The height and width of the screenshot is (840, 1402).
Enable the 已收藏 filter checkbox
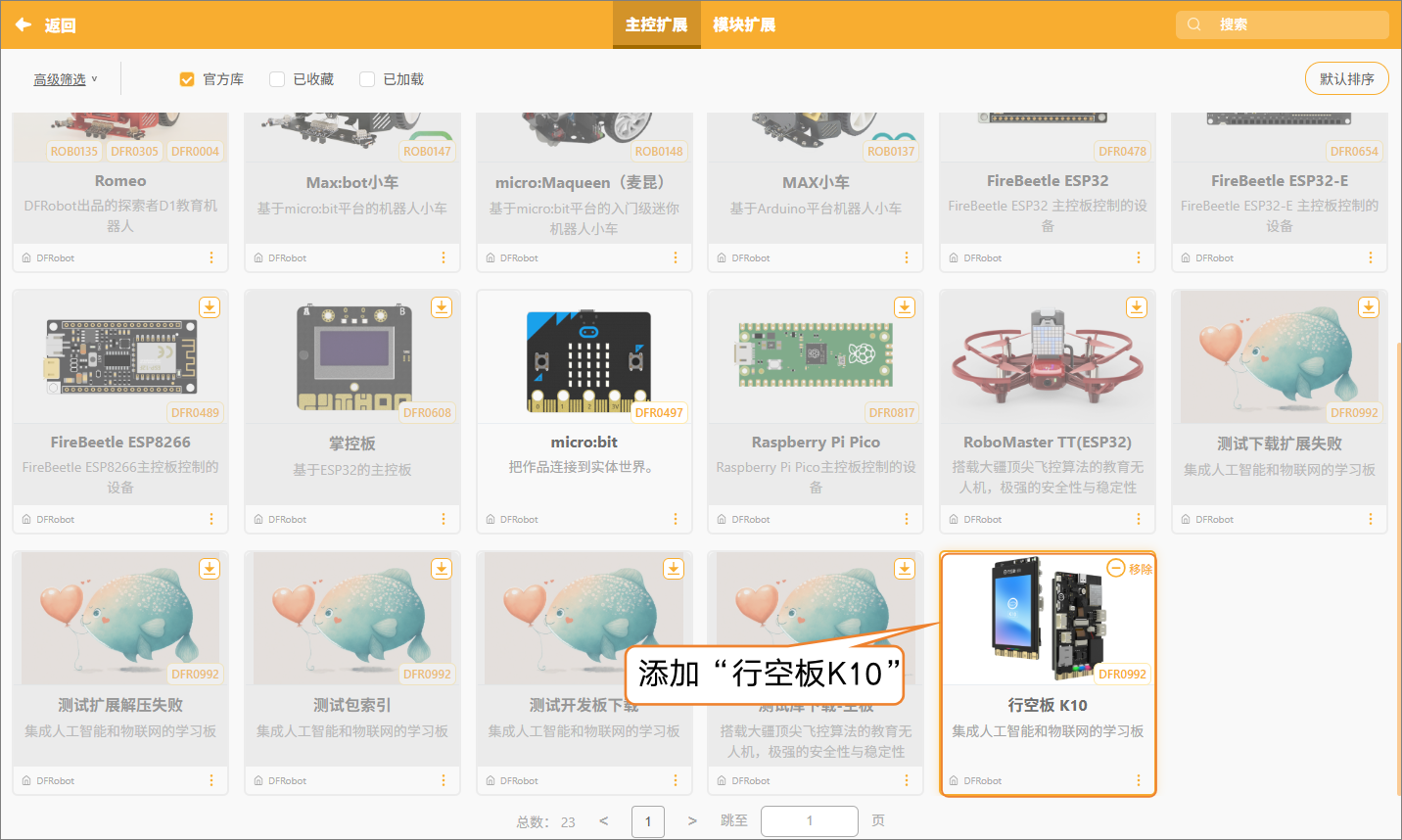coord(277,79)
